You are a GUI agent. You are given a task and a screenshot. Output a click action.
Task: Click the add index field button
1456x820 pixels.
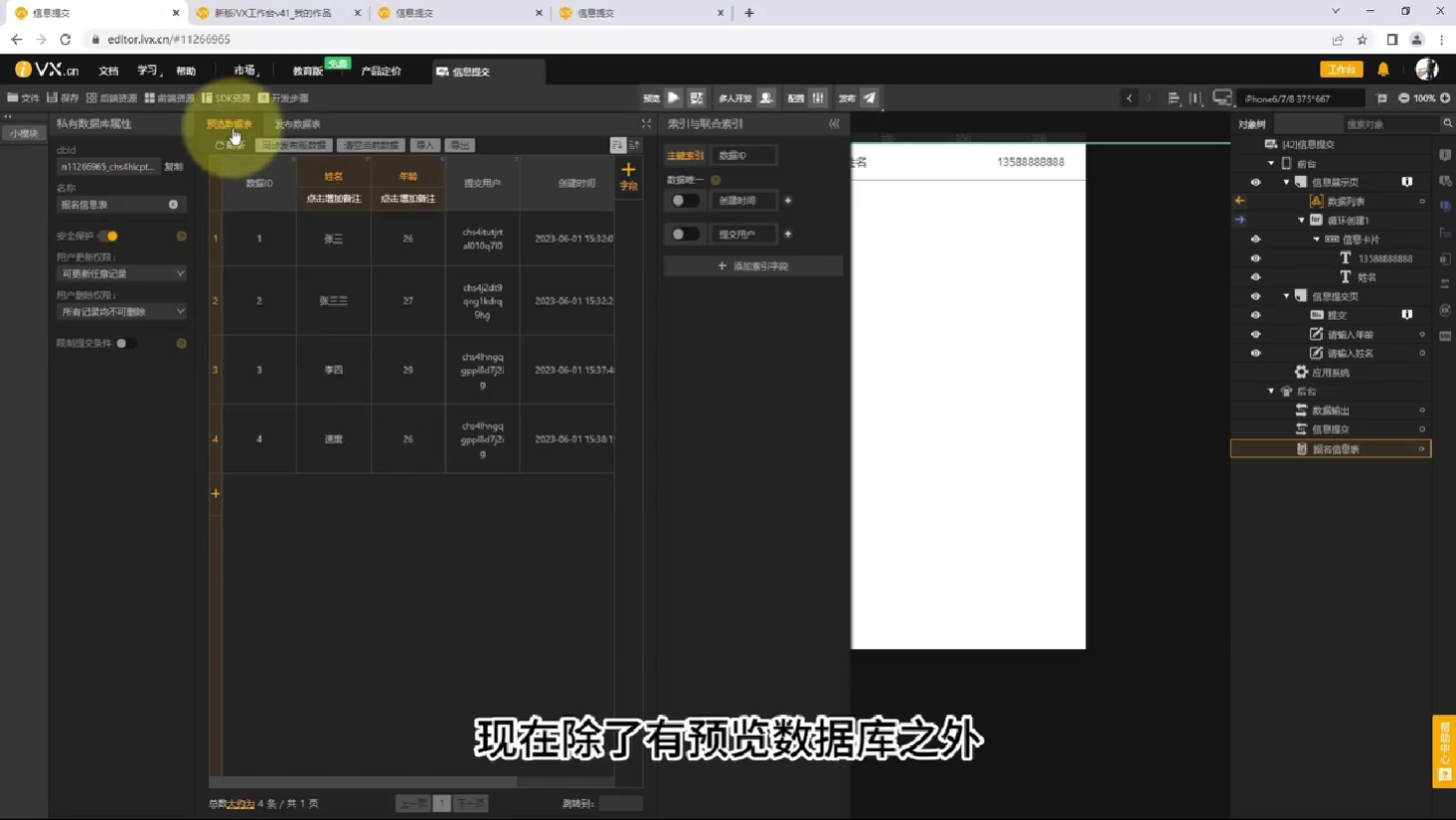tap(753, 266)
